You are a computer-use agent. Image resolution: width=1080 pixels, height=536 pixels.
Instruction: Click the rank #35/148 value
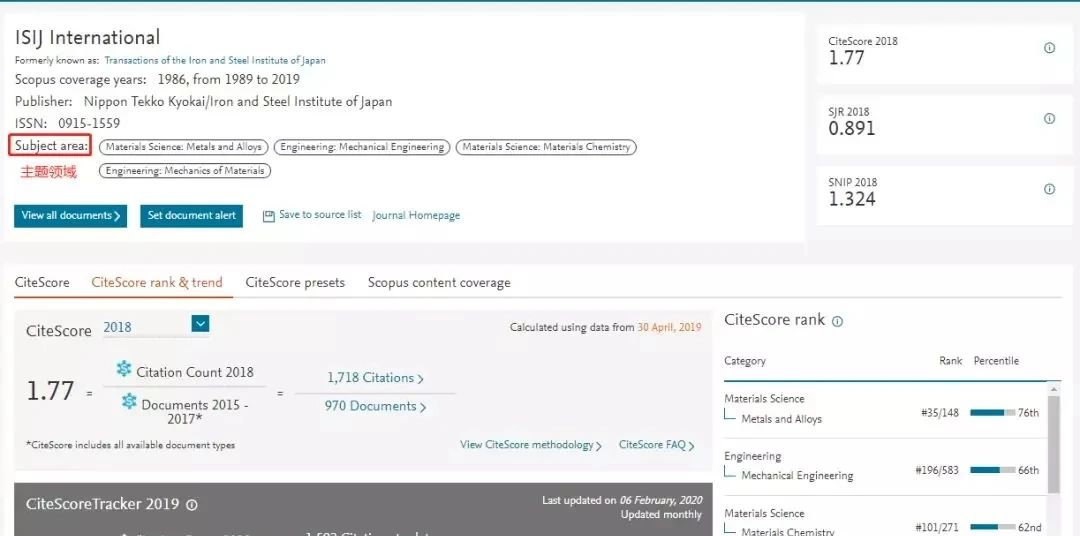[939, 413]
